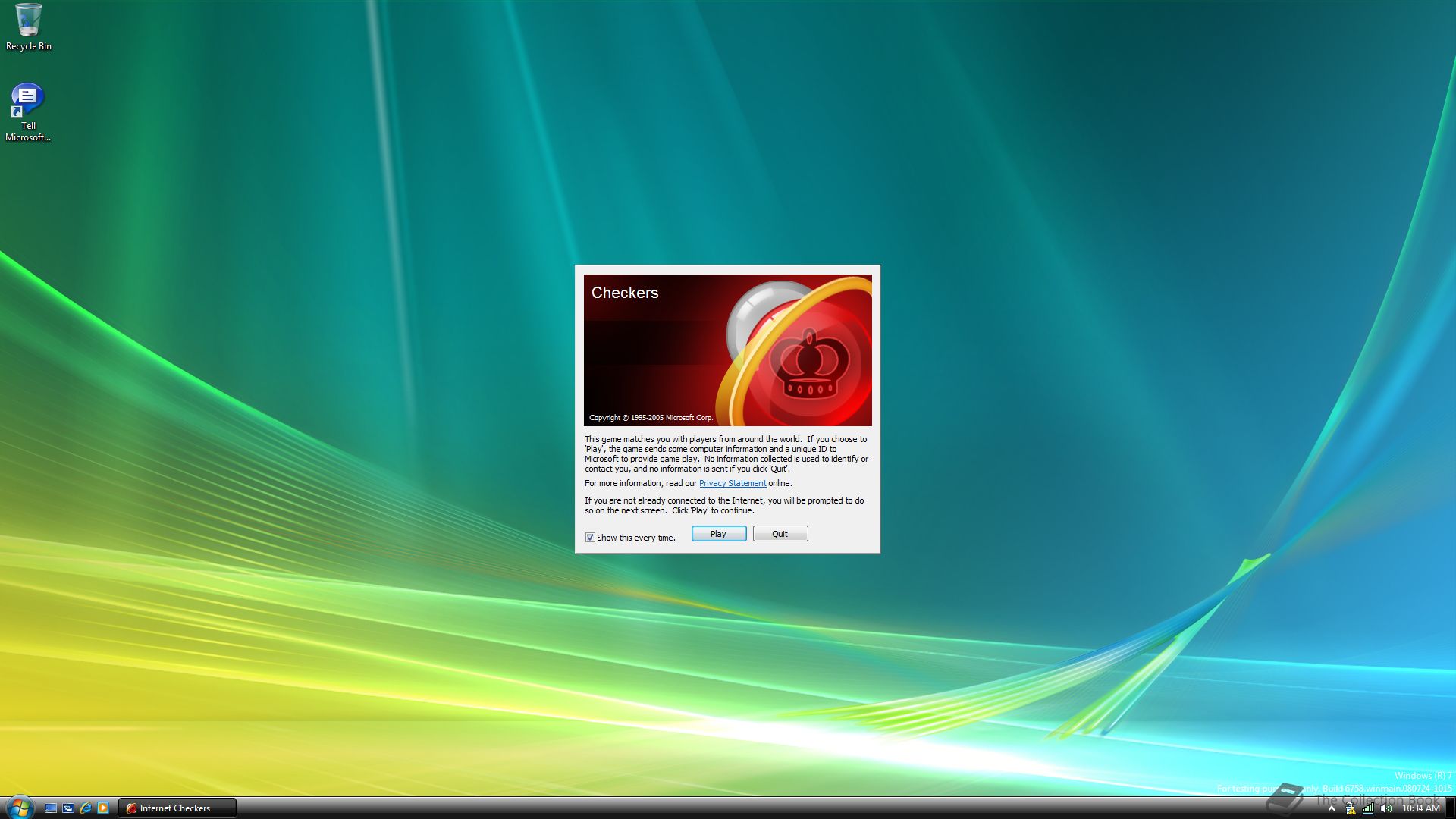Click the 10:34 AM taskbar clock
The width and height of the screenshot is (1456, 819).
point(1420,808)
